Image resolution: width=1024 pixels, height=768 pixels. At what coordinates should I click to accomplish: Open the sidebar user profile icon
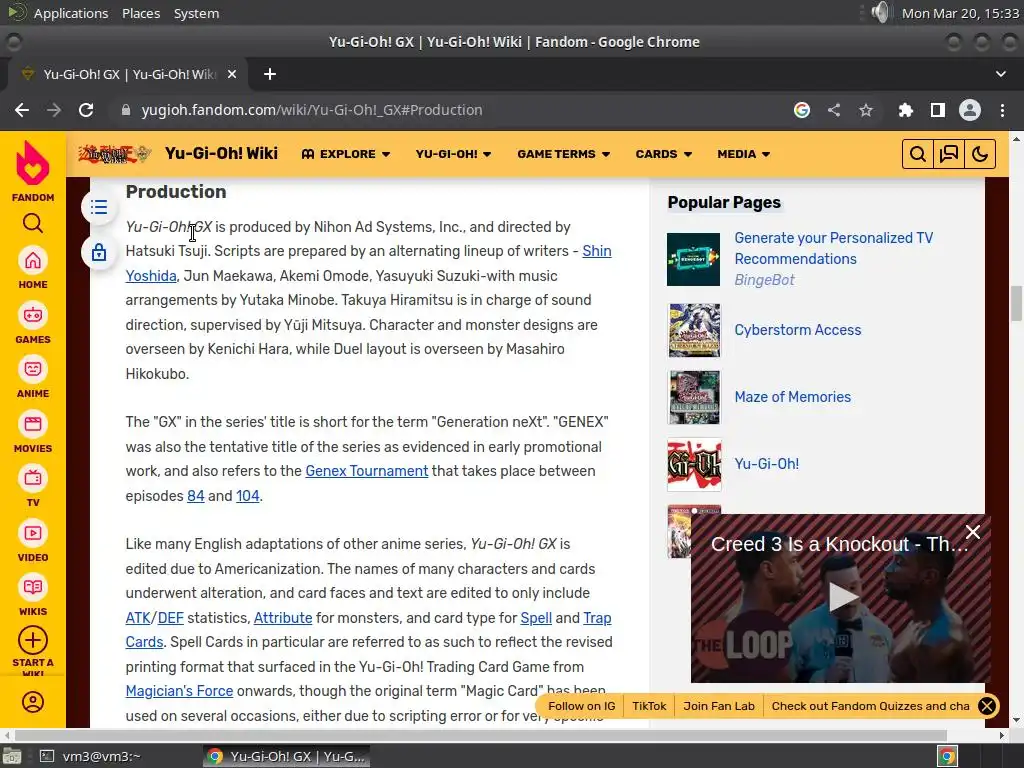[x=33, y=702]
